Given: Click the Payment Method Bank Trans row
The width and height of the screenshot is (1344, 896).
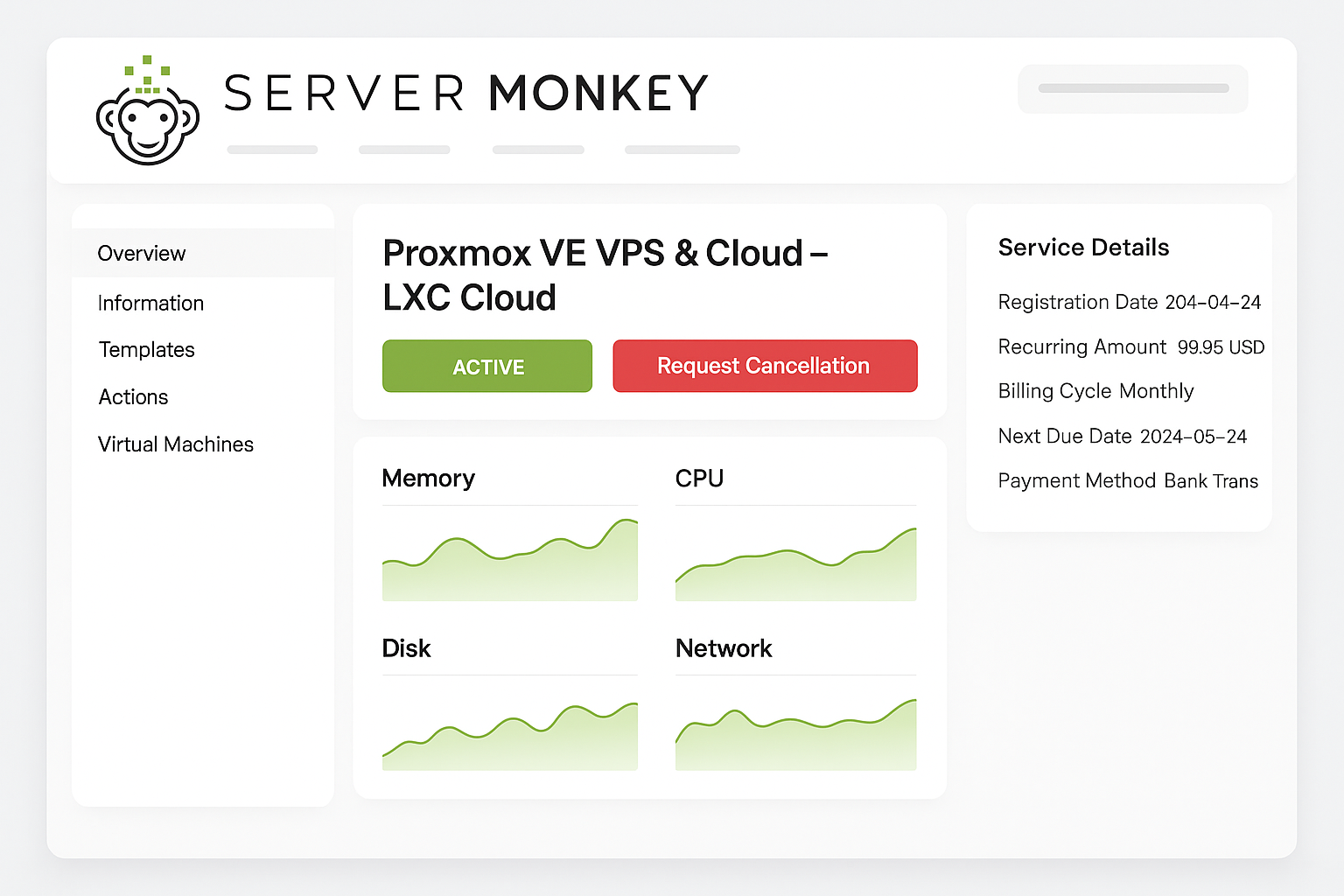Looking at the screenshot, I should click(x=1128, y=480).
